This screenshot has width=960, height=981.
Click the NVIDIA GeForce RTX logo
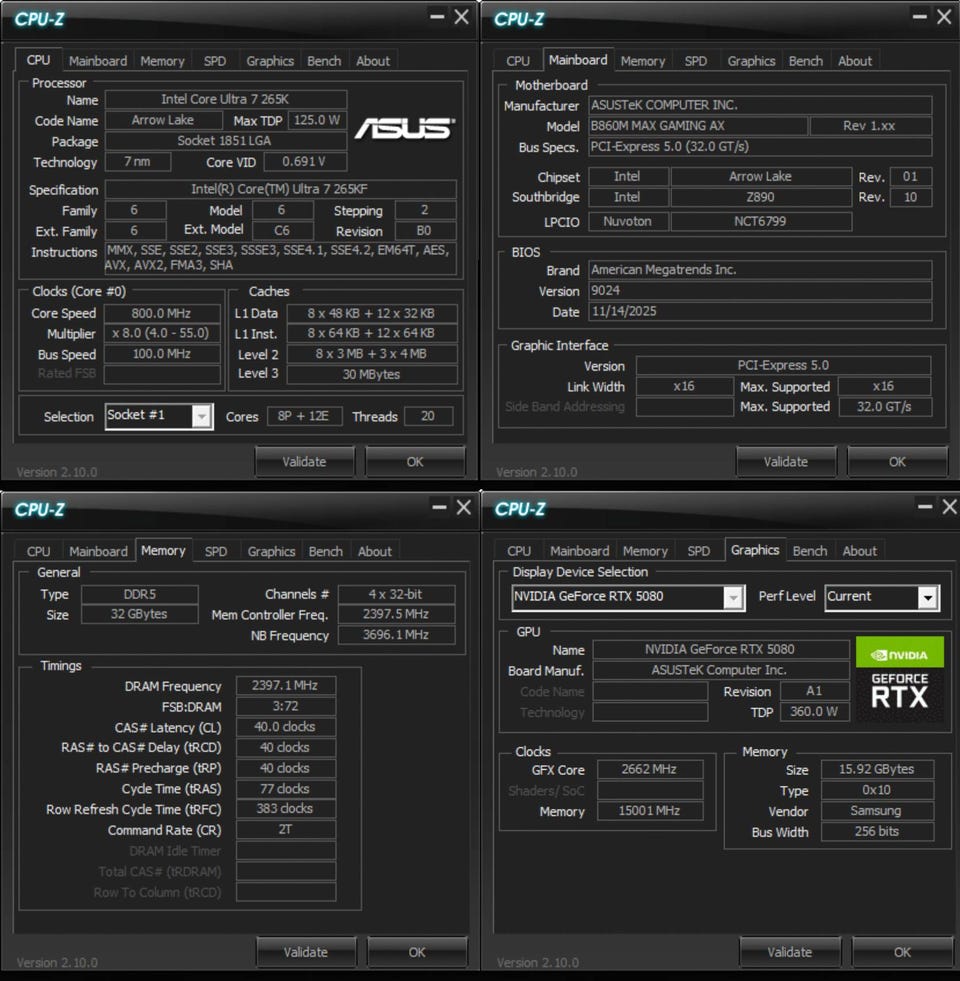[899, 679]
